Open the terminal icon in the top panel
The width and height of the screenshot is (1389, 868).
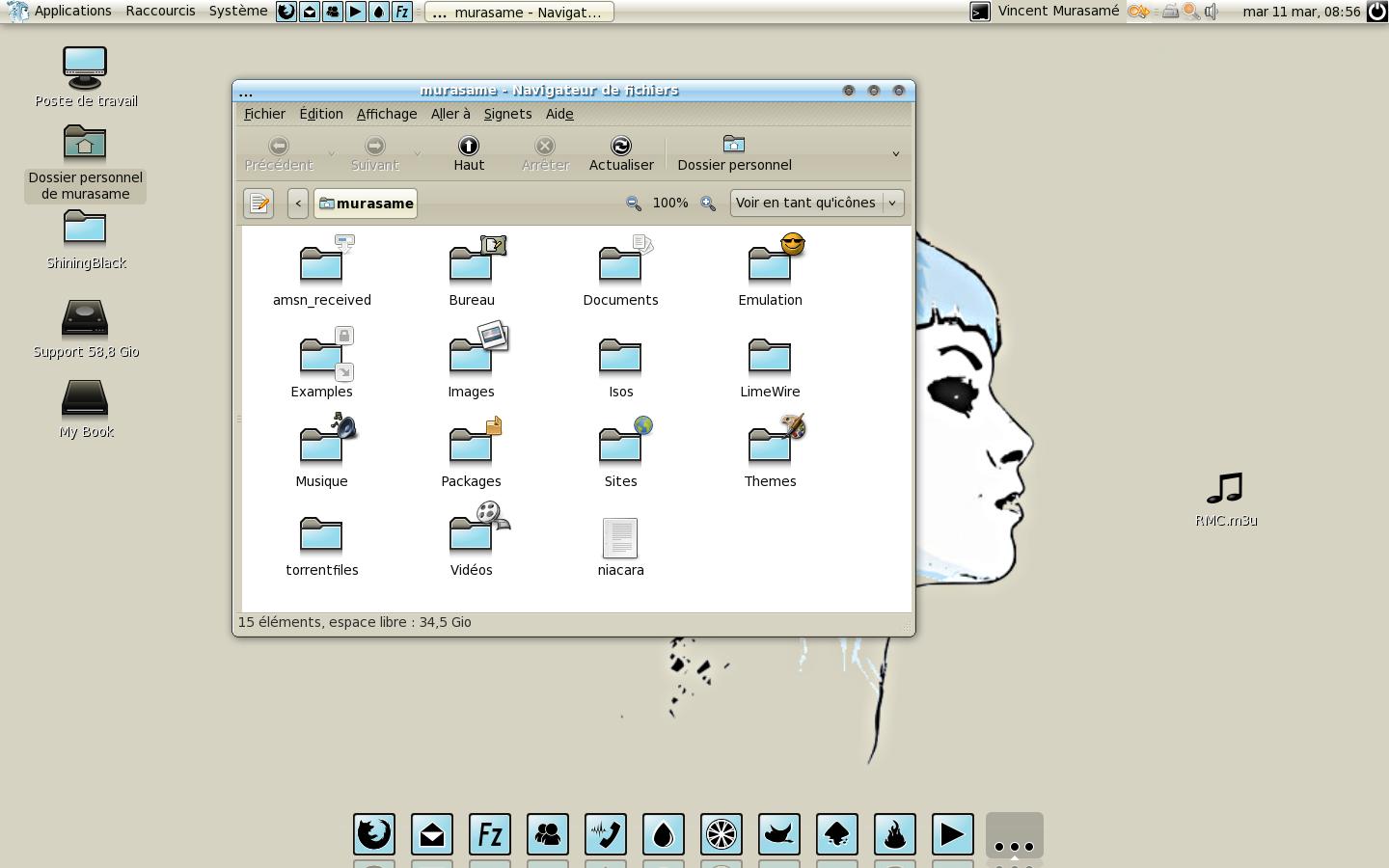980,12
